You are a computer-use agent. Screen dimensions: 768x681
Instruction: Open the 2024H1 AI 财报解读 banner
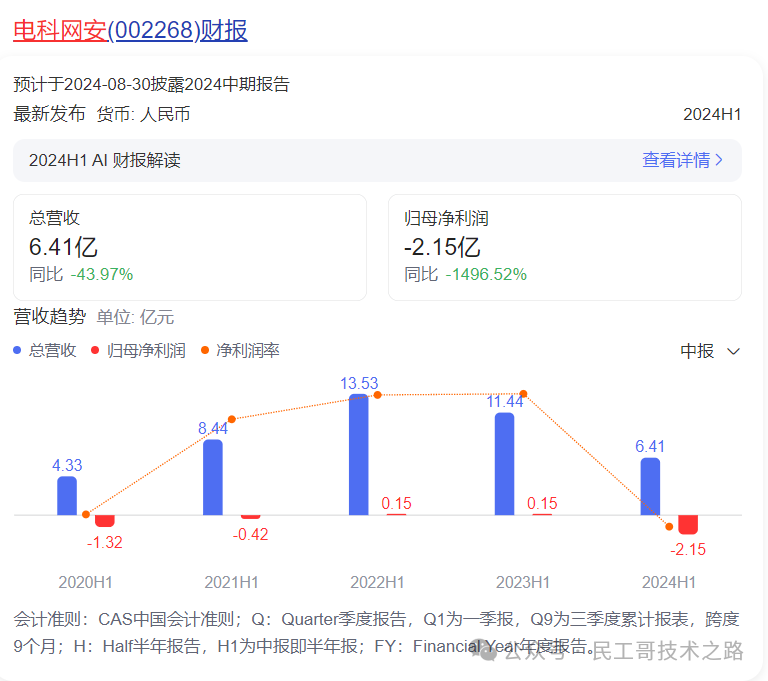[x=377, y=160]
